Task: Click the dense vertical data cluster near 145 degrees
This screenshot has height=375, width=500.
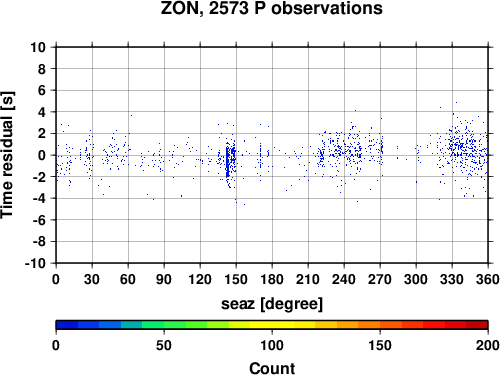Action: click(x=227, y=162)
